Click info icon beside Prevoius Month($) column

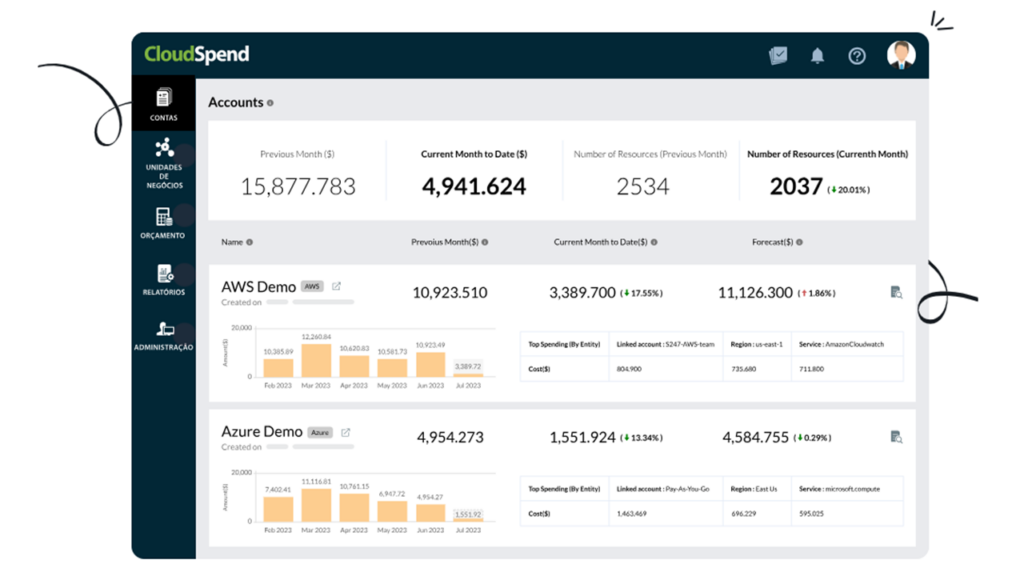(x=485, y=242)
